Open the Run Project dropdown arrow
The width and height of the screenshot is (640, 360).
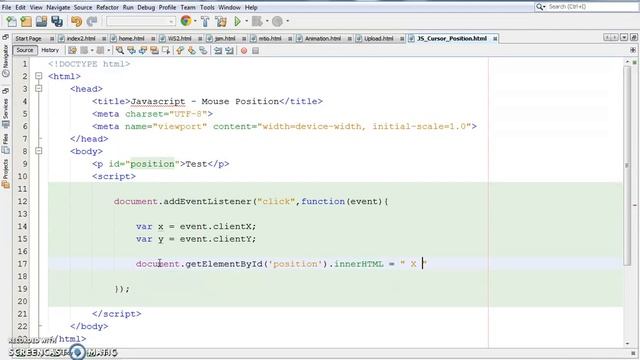[x=247, y=21]
